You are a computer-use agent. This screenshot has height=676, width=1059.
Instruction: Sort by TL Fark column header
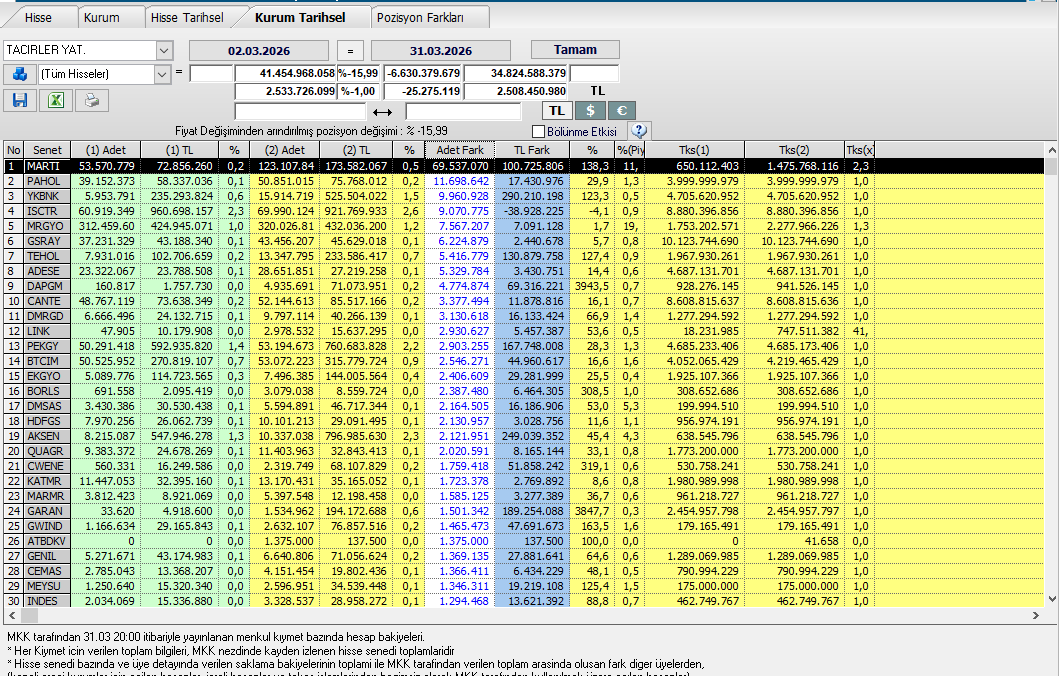tap(532, 150)
